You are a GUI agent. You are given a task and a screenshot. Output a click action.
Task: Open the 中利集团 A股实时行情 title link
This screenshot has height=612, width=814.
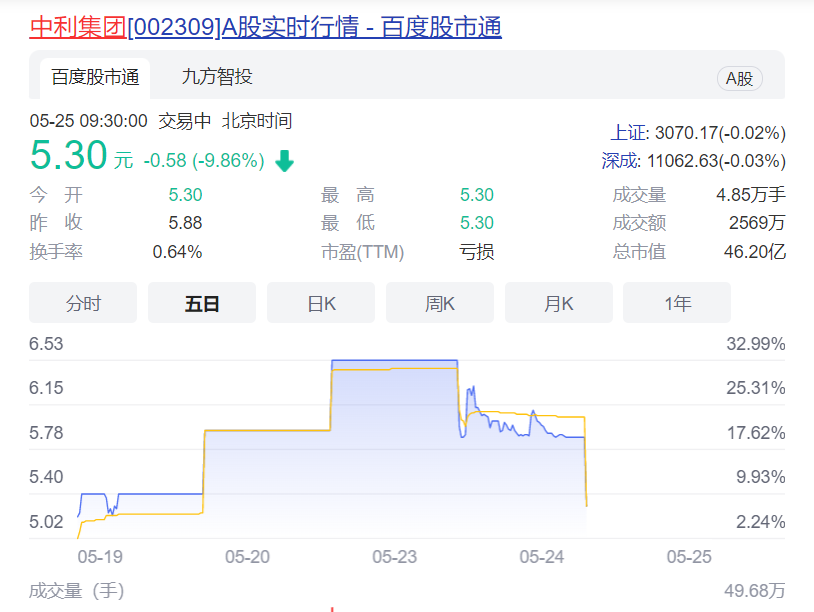pyautogui.click(x=265, y=27)
